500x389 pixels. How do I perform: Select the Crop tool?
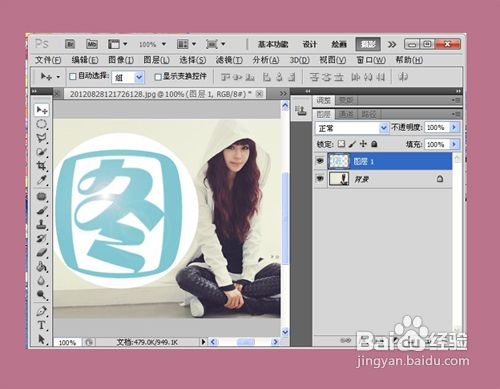(41, 166)
